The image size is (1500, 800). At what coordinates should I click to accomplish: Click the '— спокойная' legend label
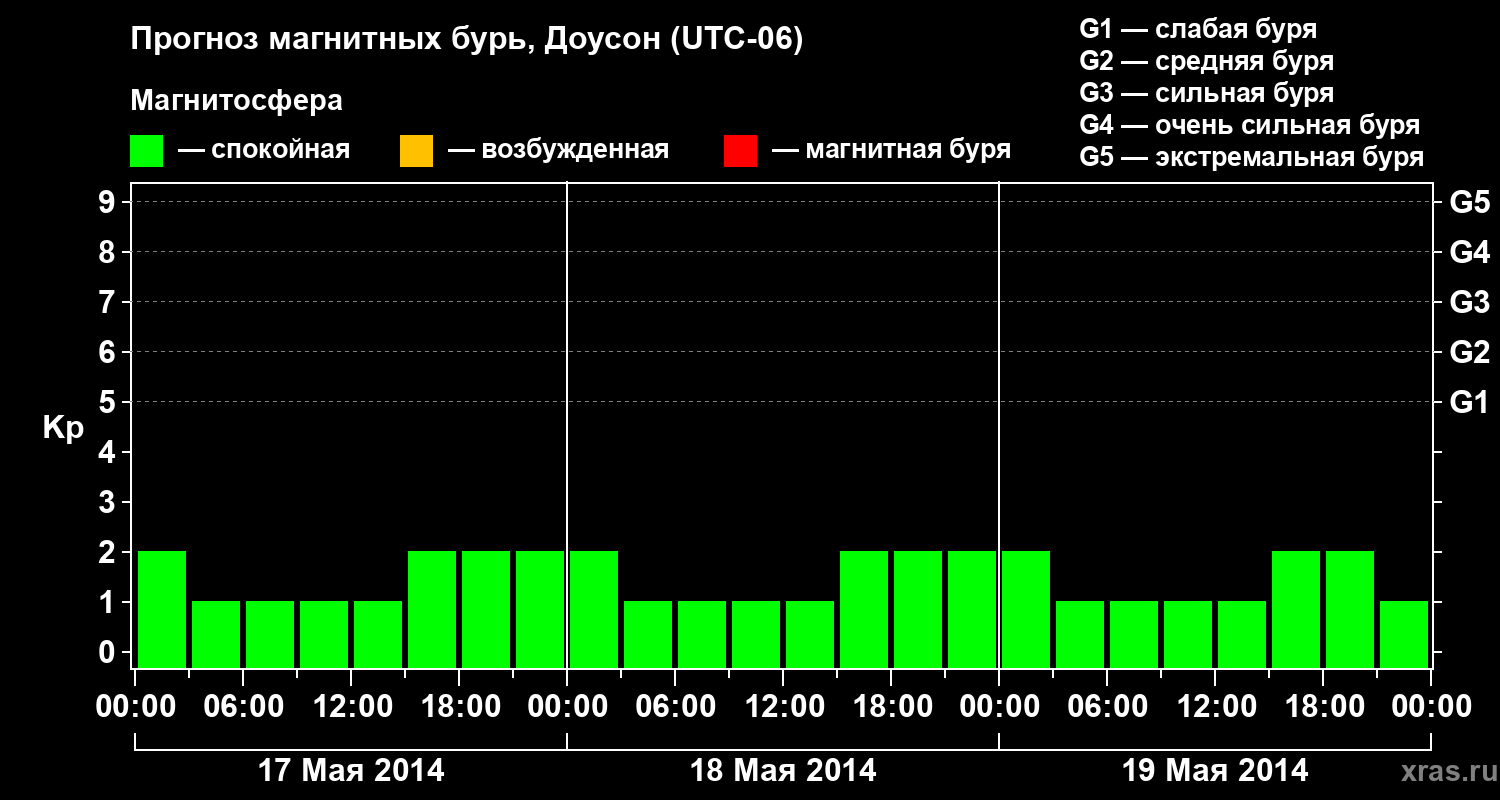(x=264, y=150)
